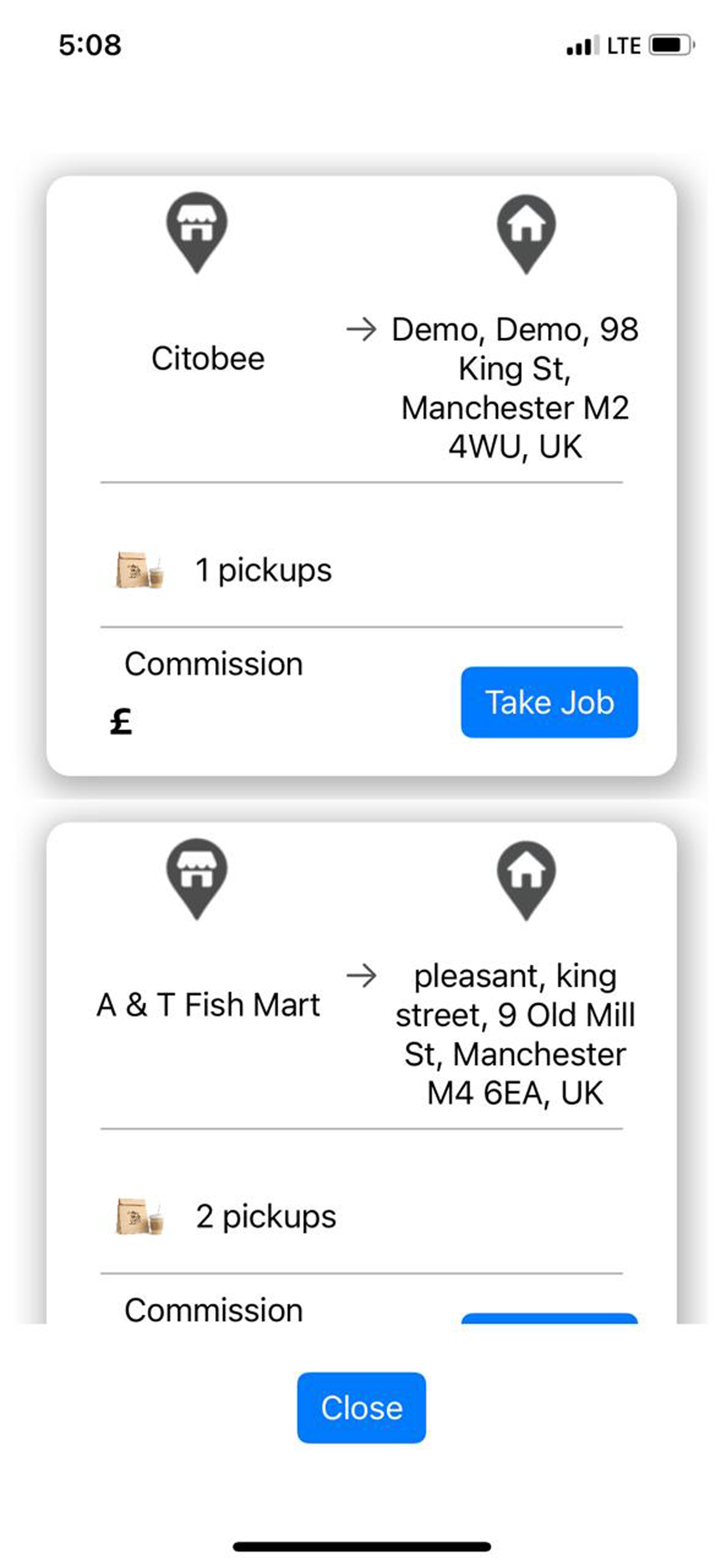The image size is (724, 1568).
Task: Select the Citobee store name
Action: (x=208, y=358)
